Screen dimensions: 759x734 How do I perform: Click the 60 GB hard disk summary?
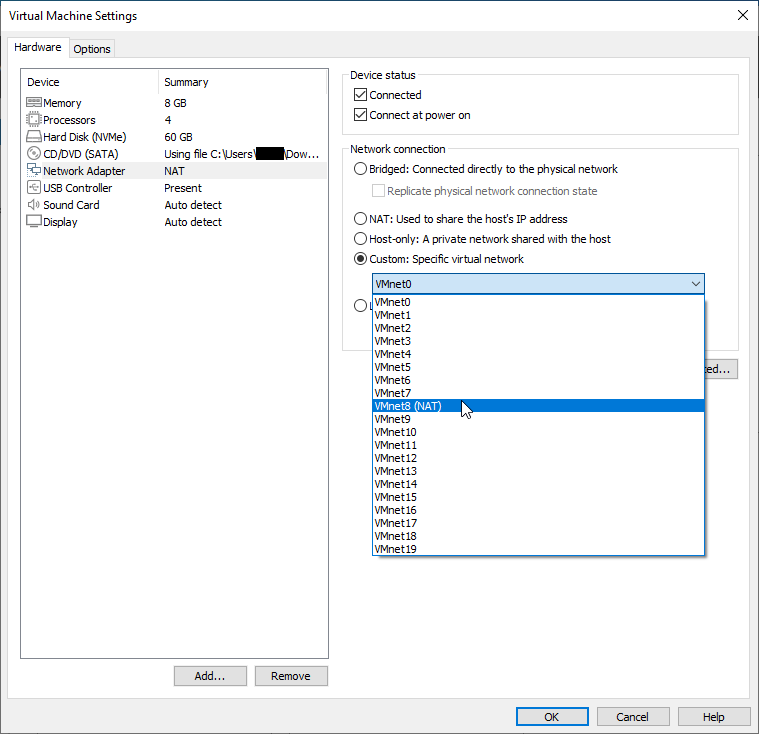coord(178,137)
